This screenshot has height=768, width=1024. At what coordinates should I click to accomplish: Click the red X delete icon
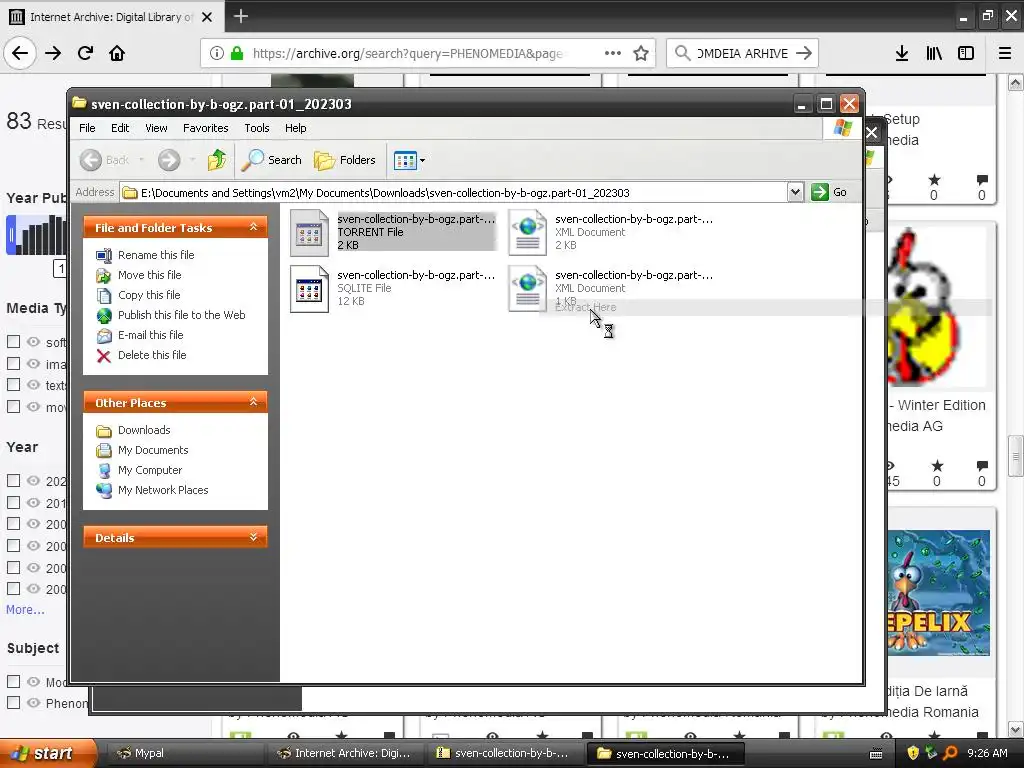pyautogui.click(x=104, y=356)
